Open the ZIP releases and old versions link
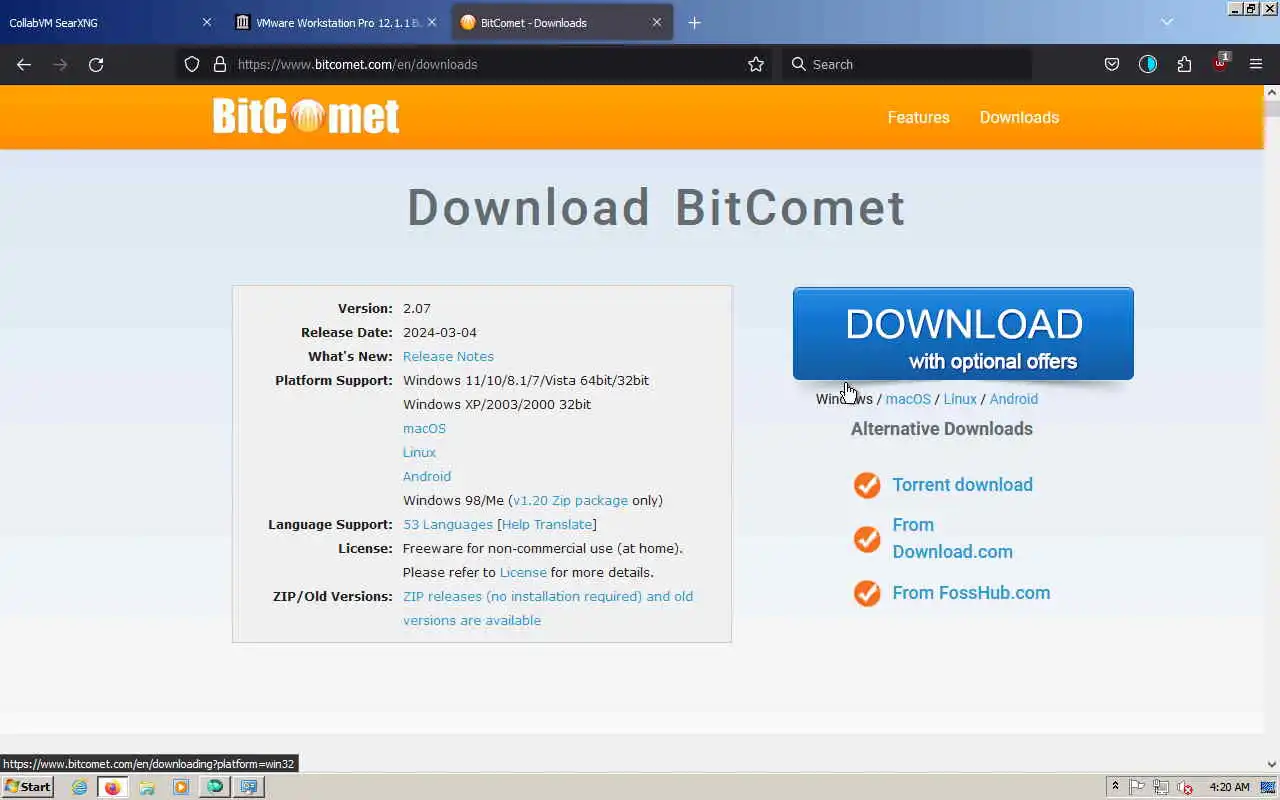Screen dimensions: 1280x800 coord(548,608)
